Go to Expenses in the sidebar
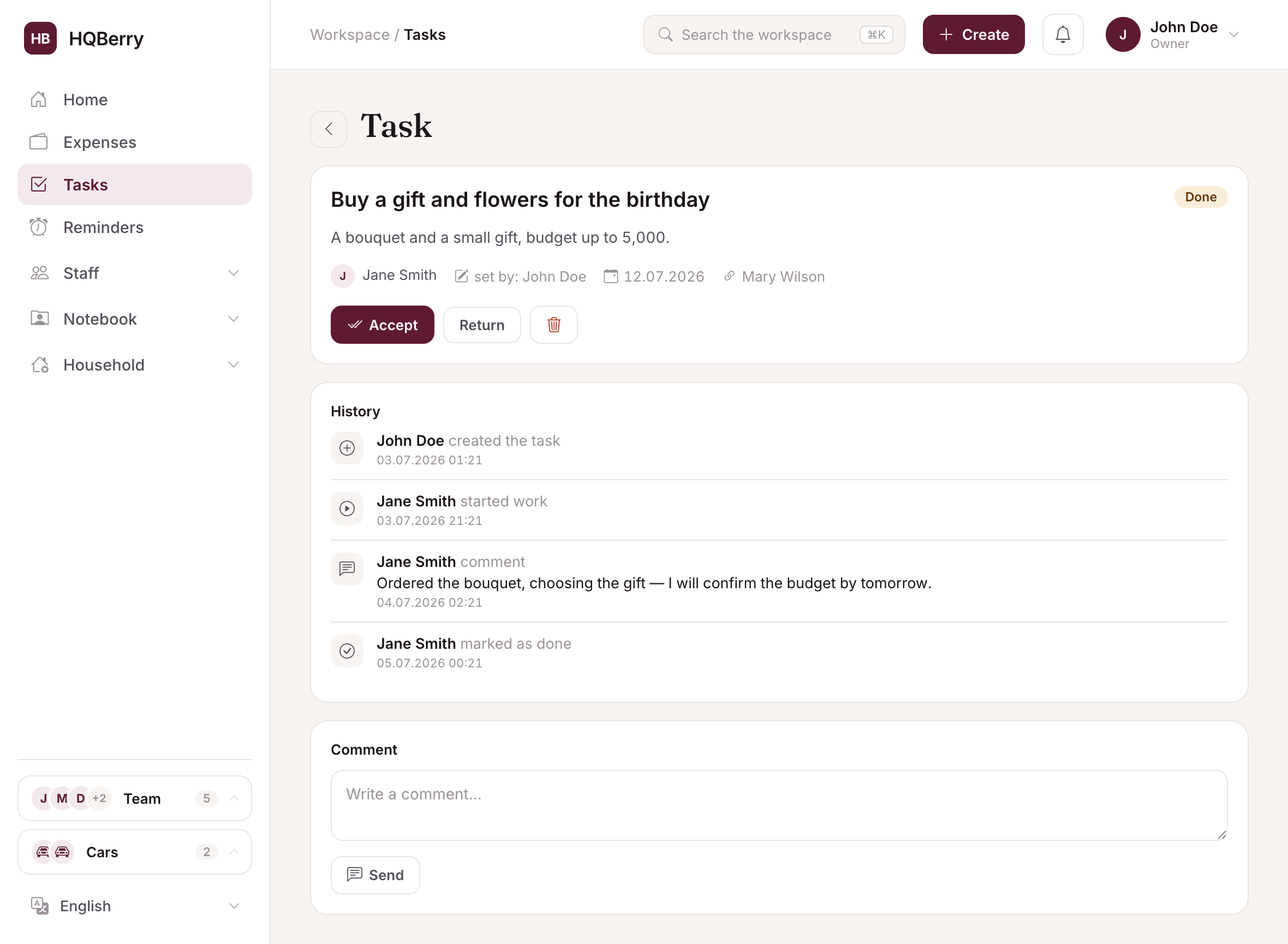The image size is (1288, 944). (134, 142)
